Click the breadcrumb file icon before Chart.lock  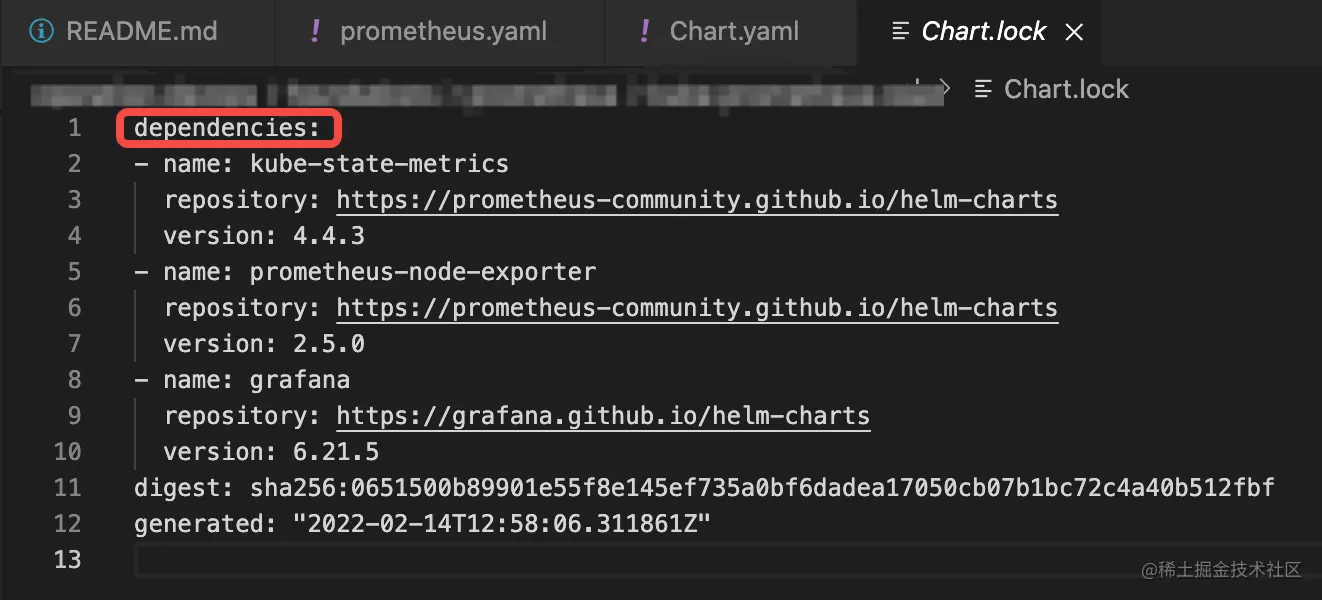(x=984, y=89)
